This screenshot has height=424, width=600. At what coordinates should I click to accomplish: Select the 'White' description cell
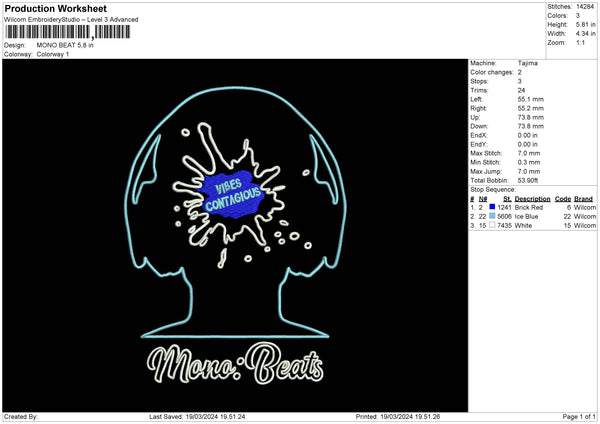pos(523,225)
